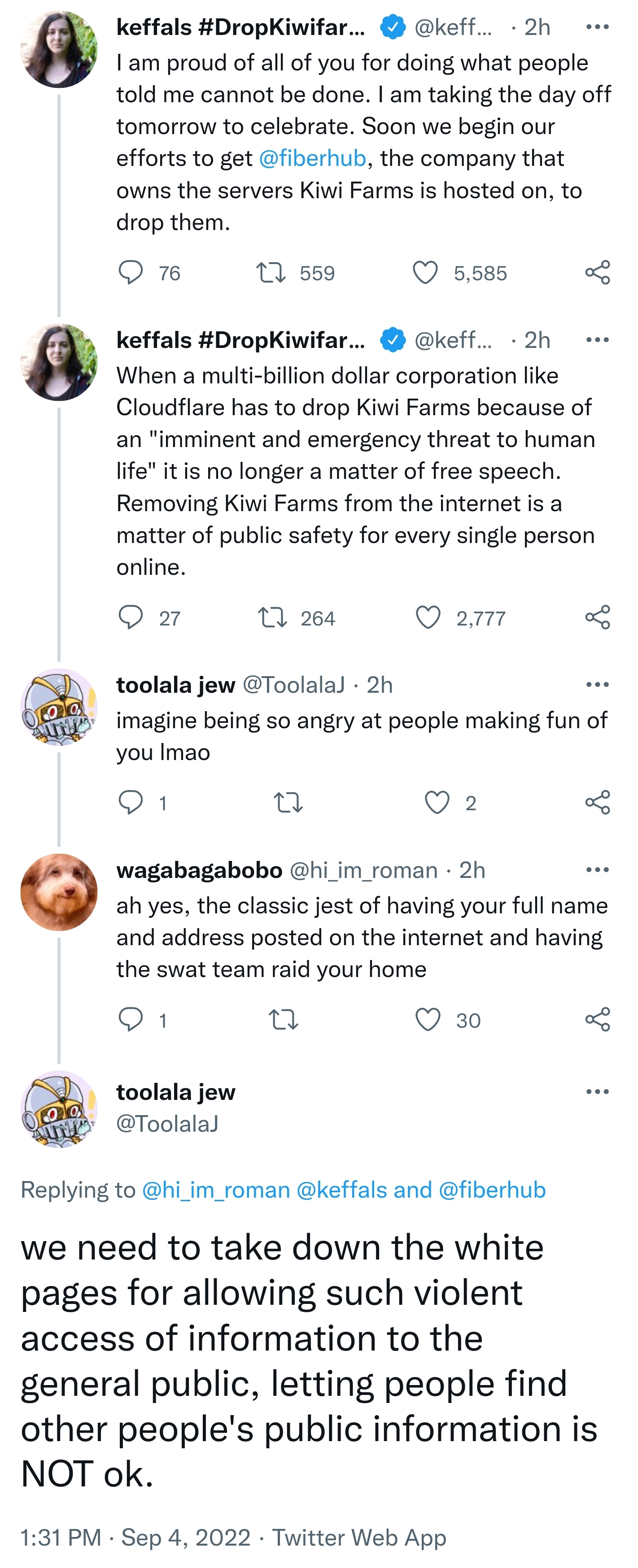Reply to the Cloudflare tweet with 27 replies
The width and height of the screenshot is (638, 1568).
click(x=131, y=617)
